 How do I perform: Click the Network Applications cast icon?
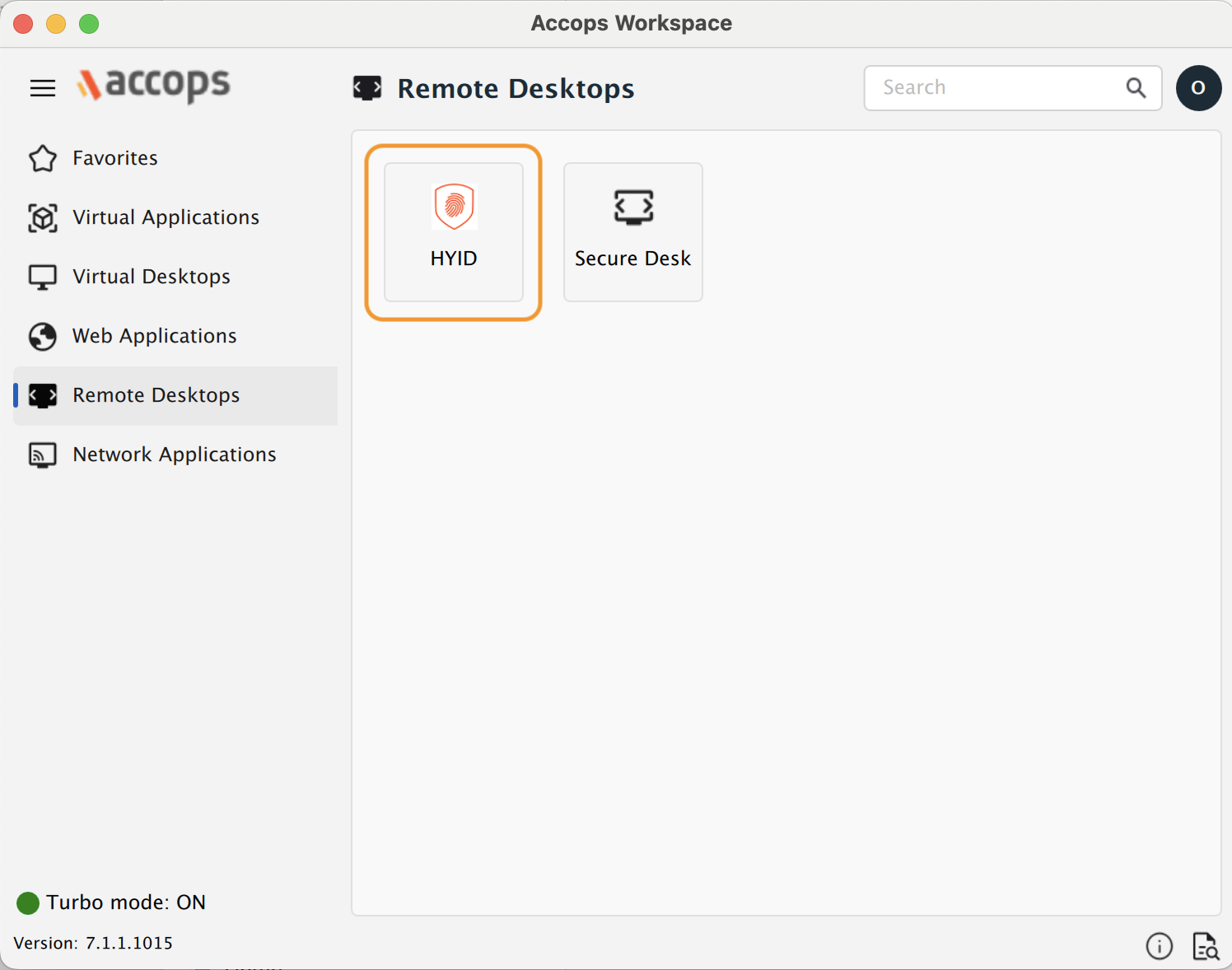(43, 455)
